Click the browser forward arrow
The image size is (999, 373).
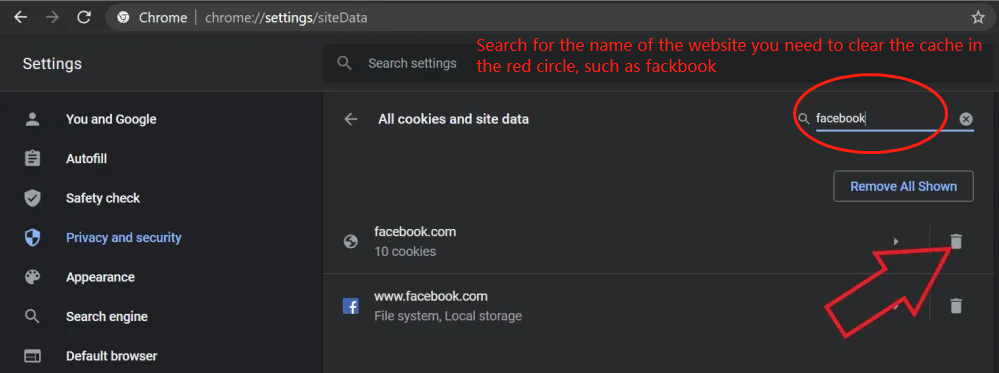pyautogui.click(x=52, y=18)
